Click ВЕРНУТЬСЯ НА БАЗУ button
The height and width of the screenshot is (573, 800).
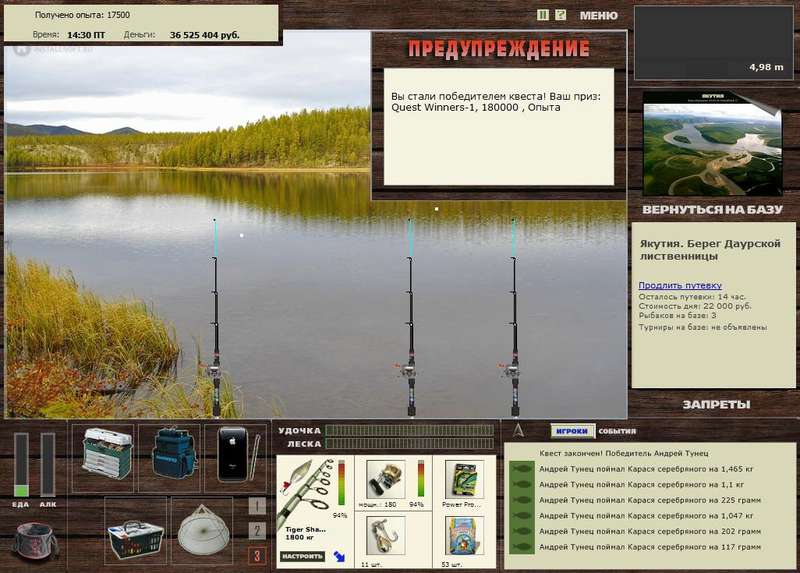712,210
